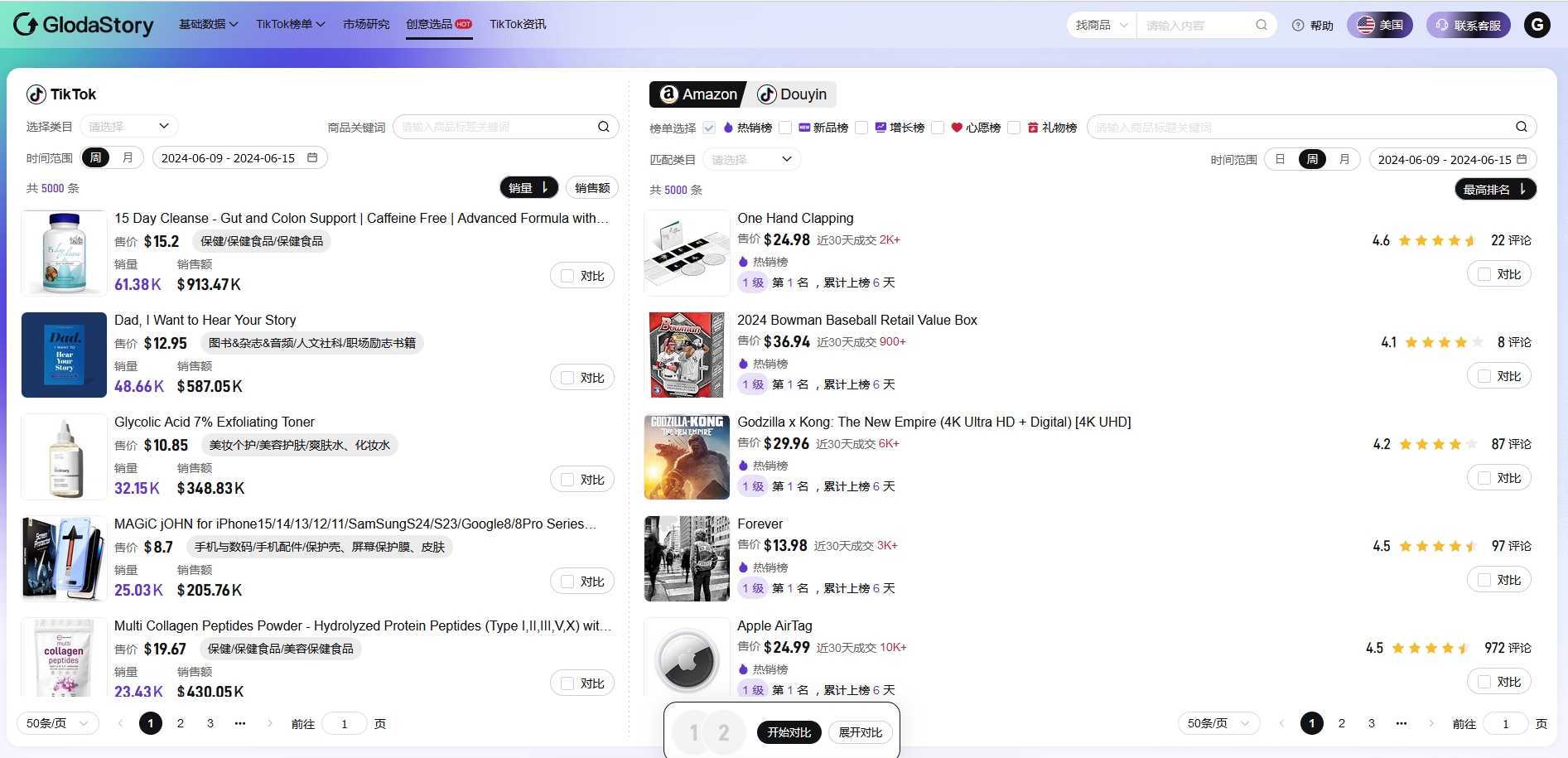The image size is (1568, 758).
Task: Enable the 增长榜 checkbox
Action: pyautogui.click(x=861, y=128)
